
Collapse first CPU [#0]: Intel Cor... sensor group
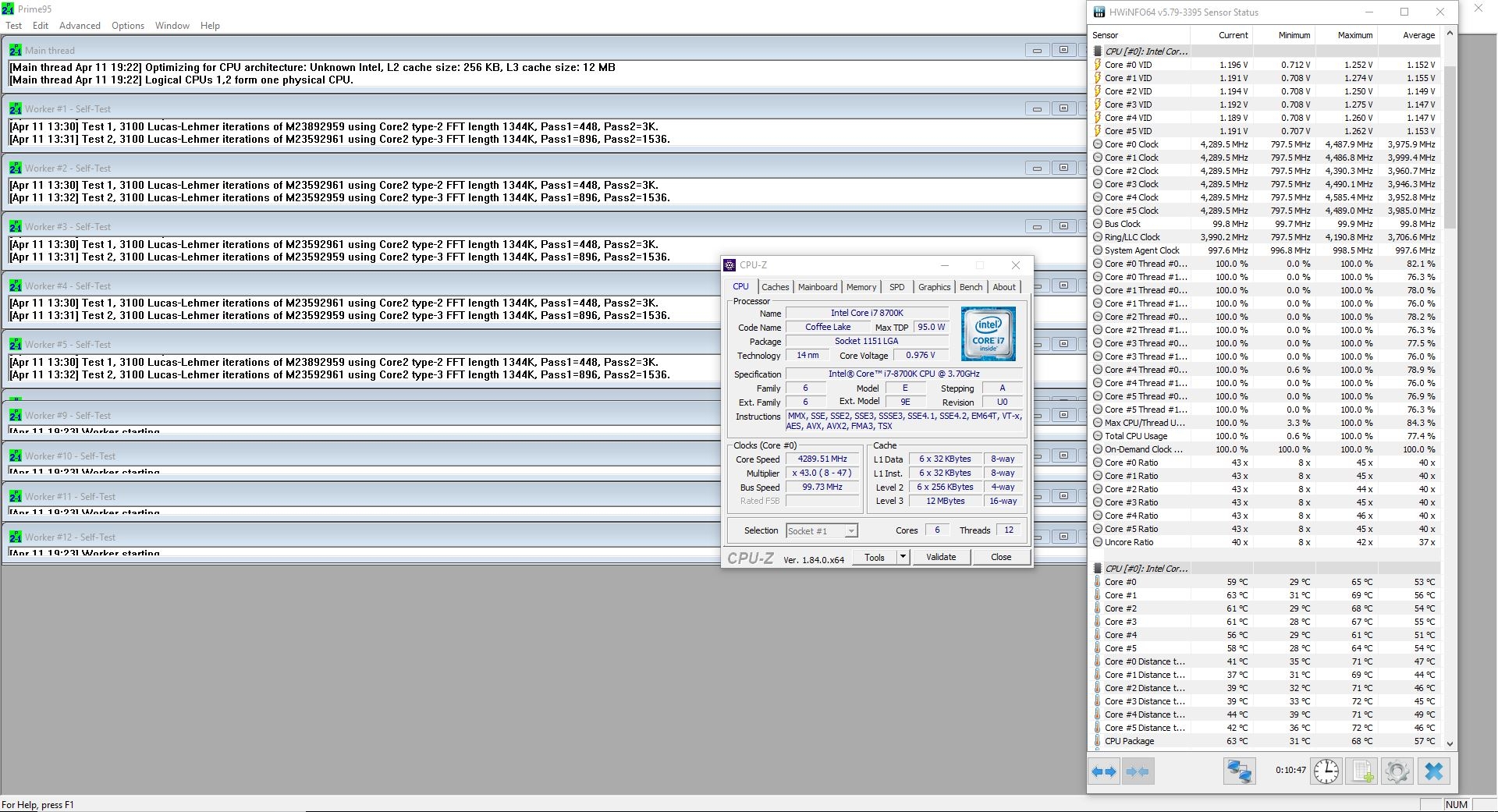1098,51
